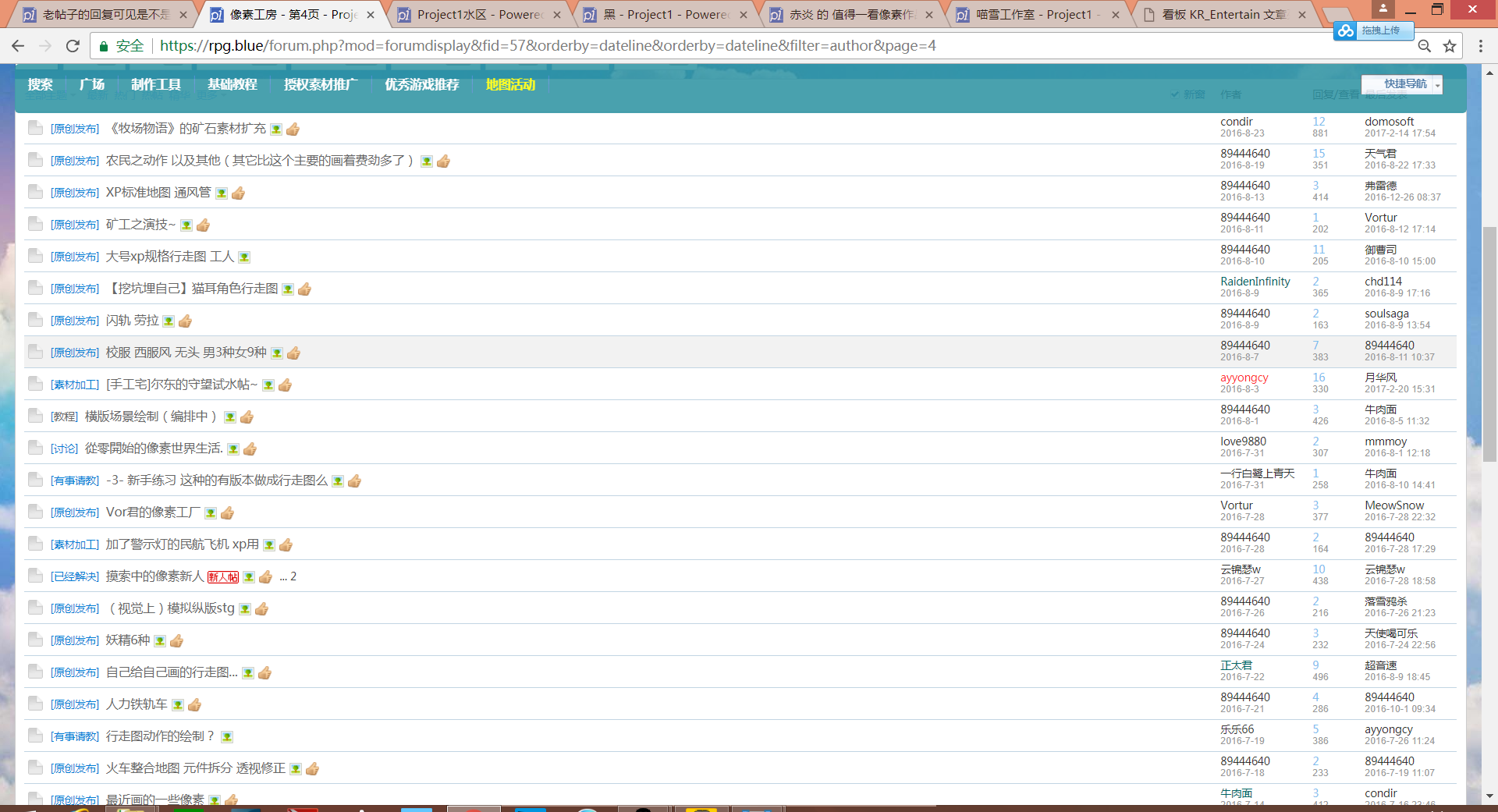Screen dimensions: 1498x812
Task: Click image icon on 行走图动作的绘制 thread
Action: pos(227,737)
